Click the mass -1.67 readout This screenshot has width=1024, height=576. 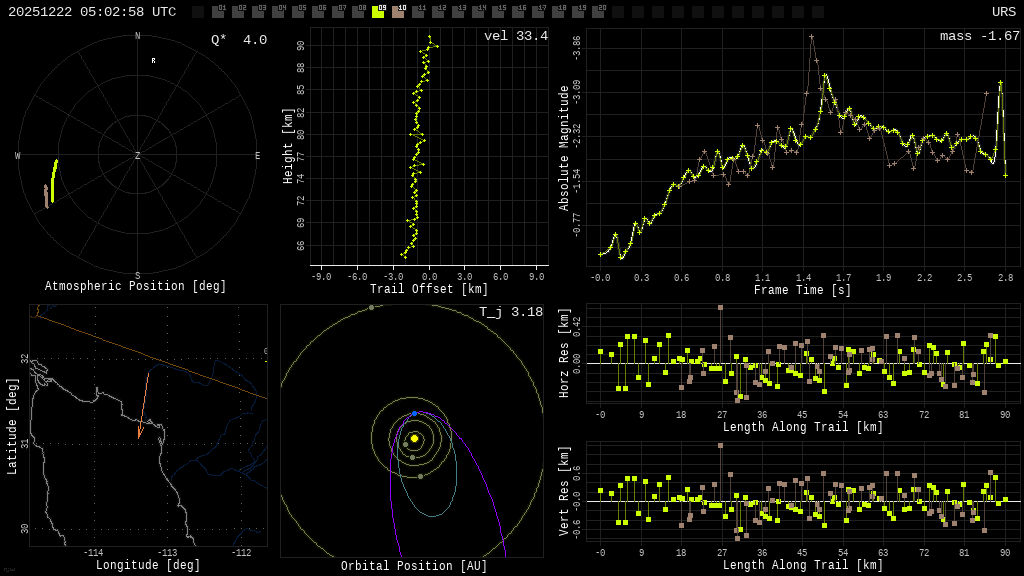click(979, 36)
